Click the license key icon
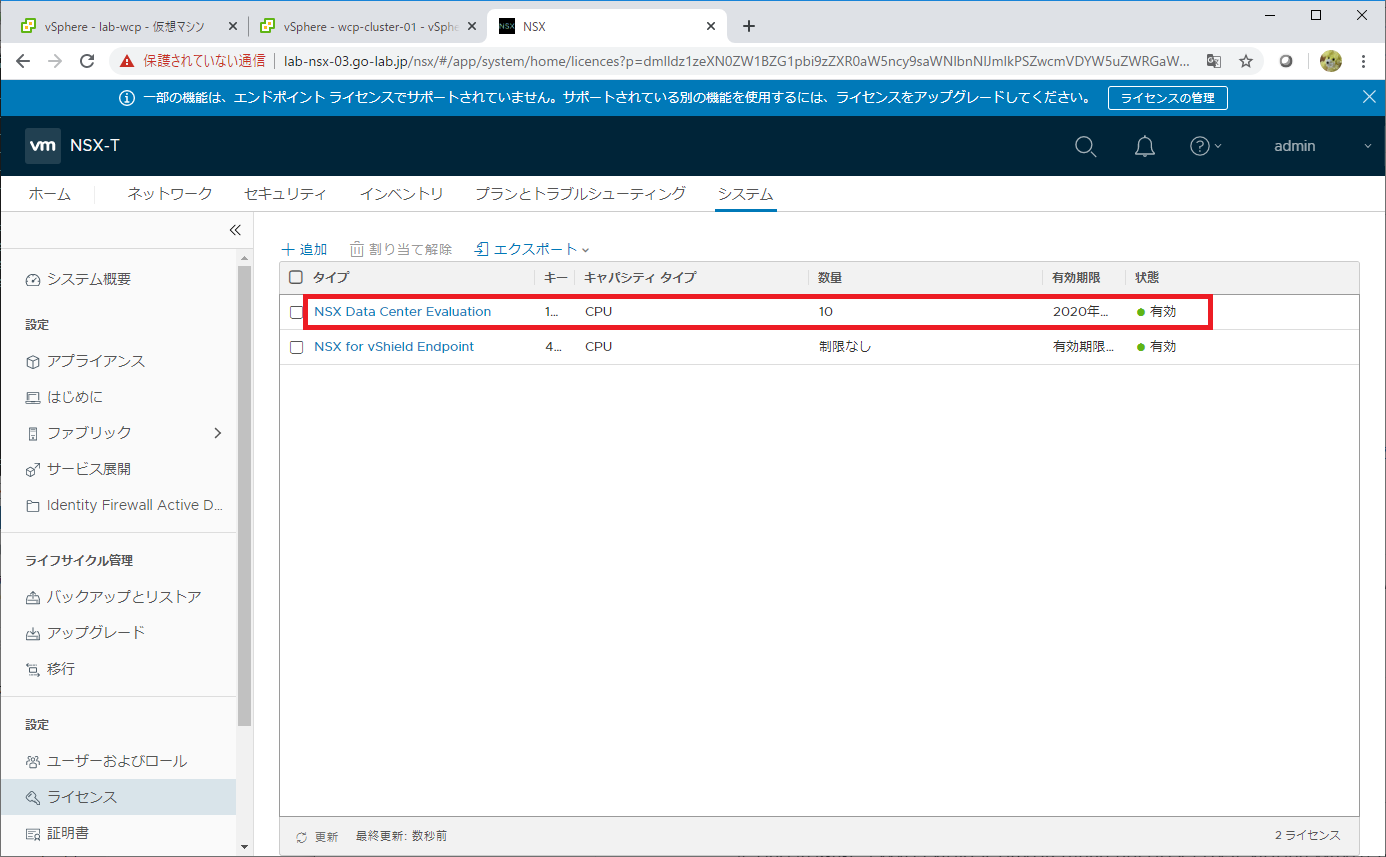 (33, 797)
